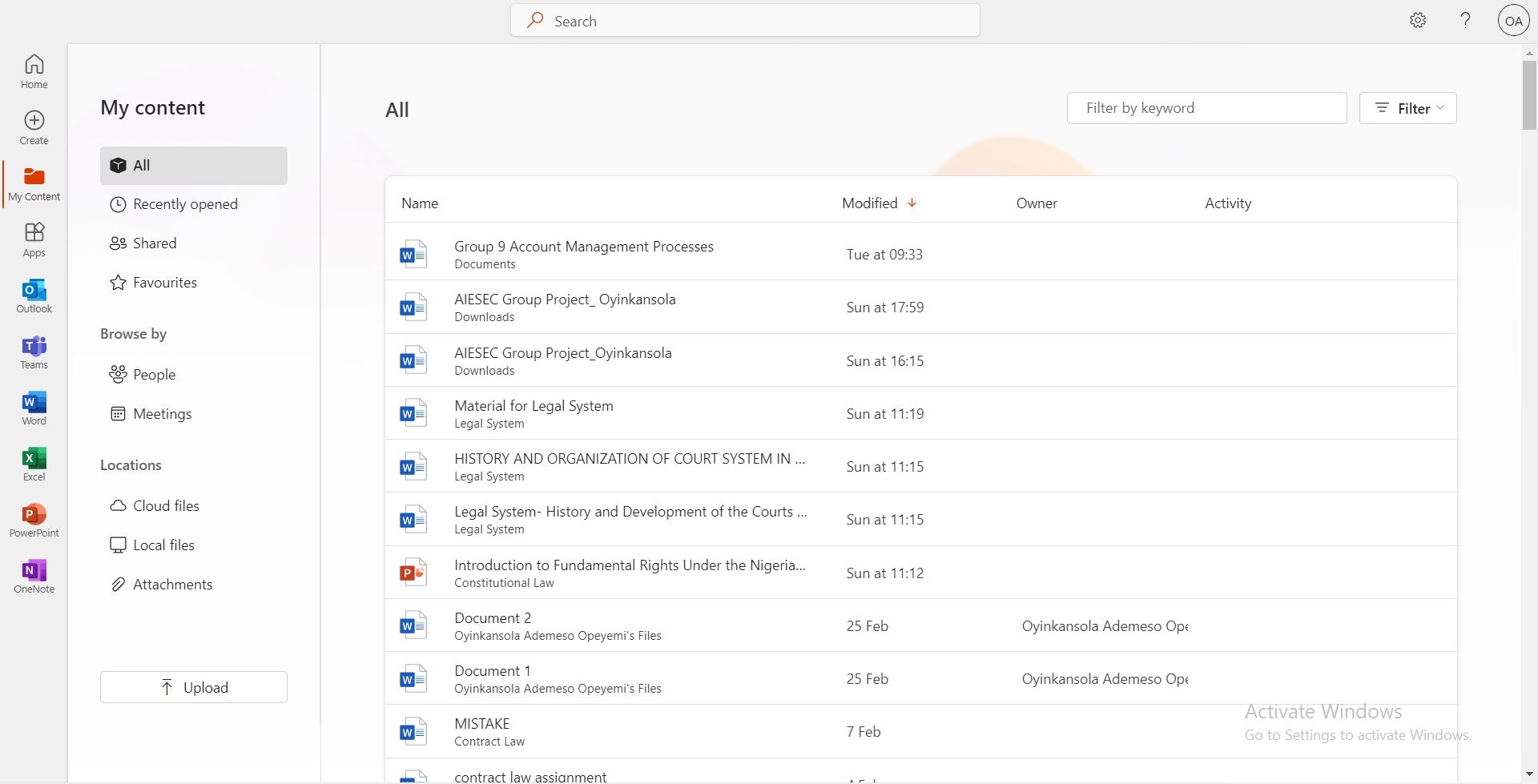Open the Word app icon
This screenshot has width=1538, height=784.
(34, 408)
